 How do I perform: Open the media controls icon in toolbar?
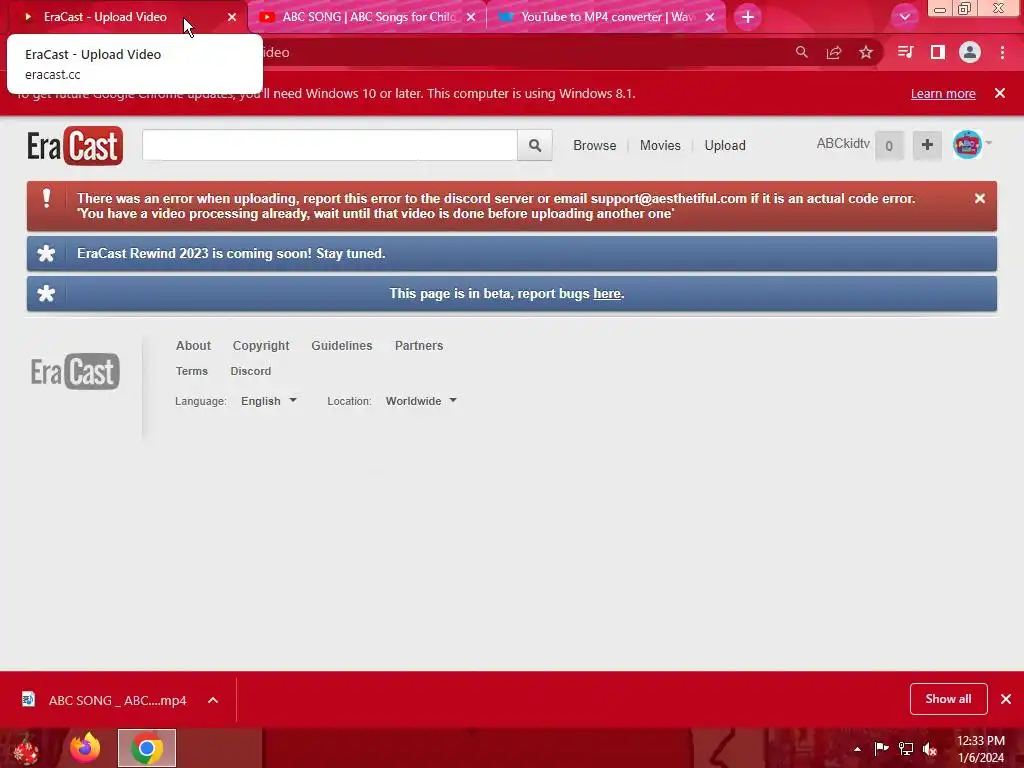pos(905,52)
